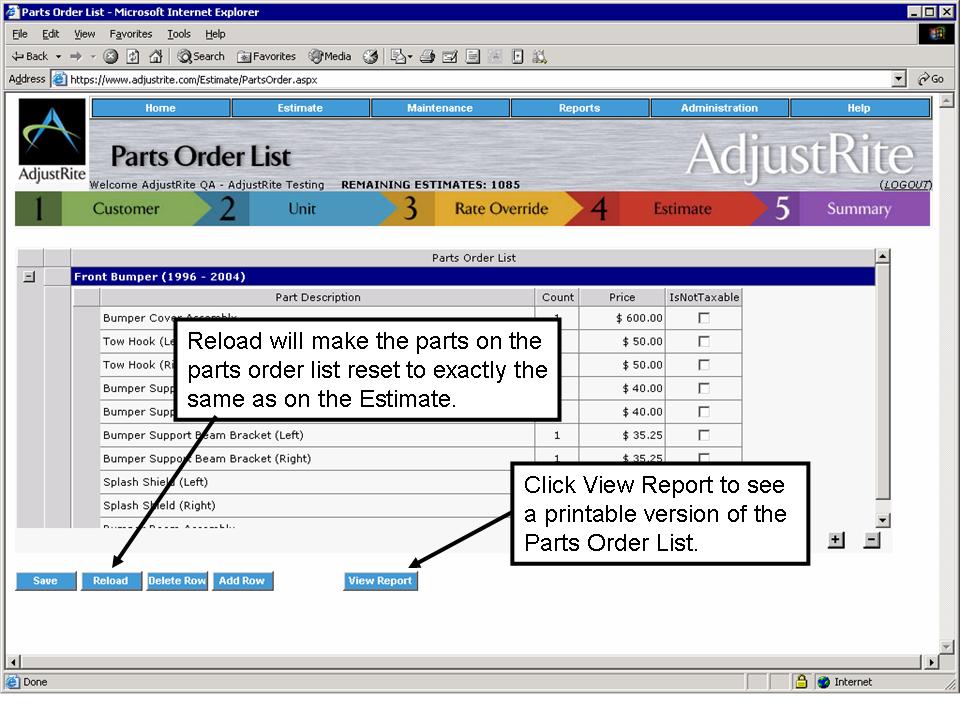Screen dimensions: 960x720
Task: Print the page using the printer icon
Action: [427, 56]
